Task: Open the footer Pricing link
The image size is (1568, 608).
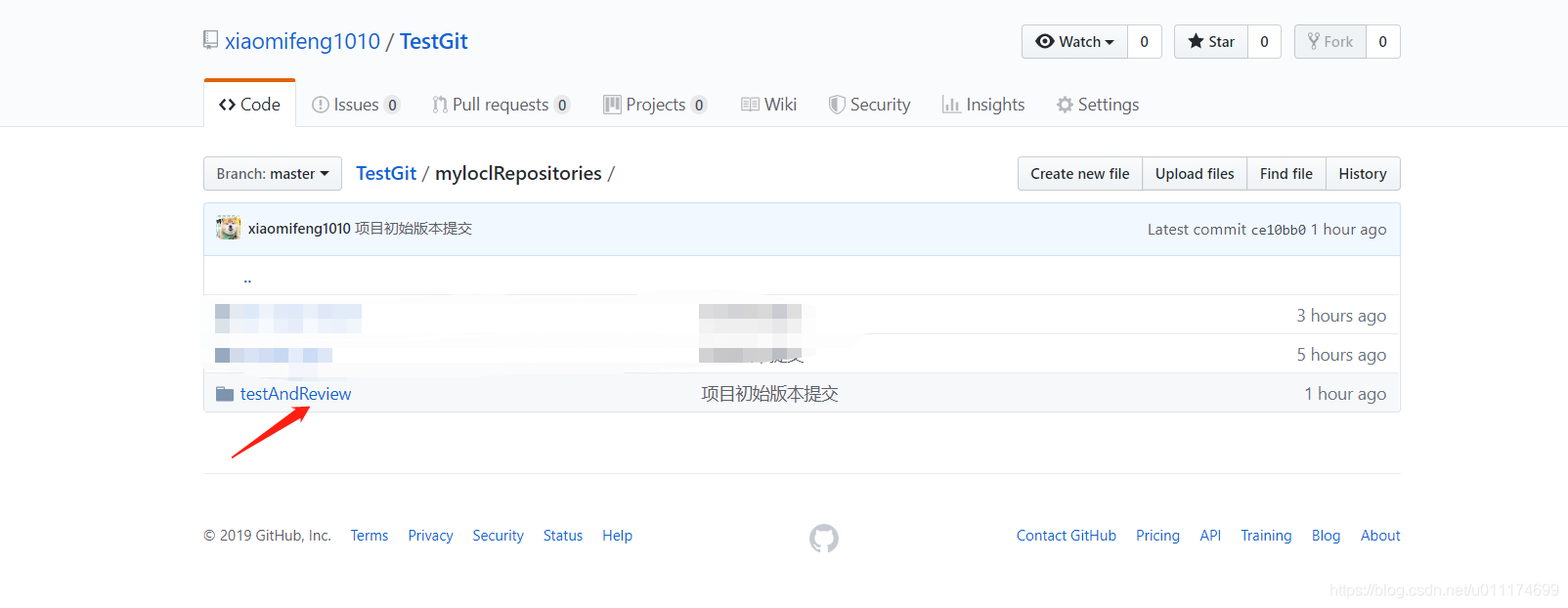Action: tap(1157, 536)
